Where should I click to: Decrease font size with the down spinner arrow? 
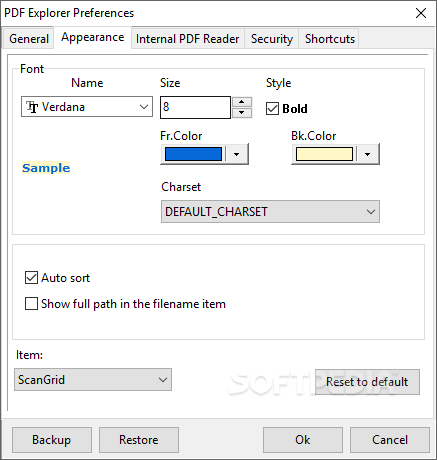[242, 113]
